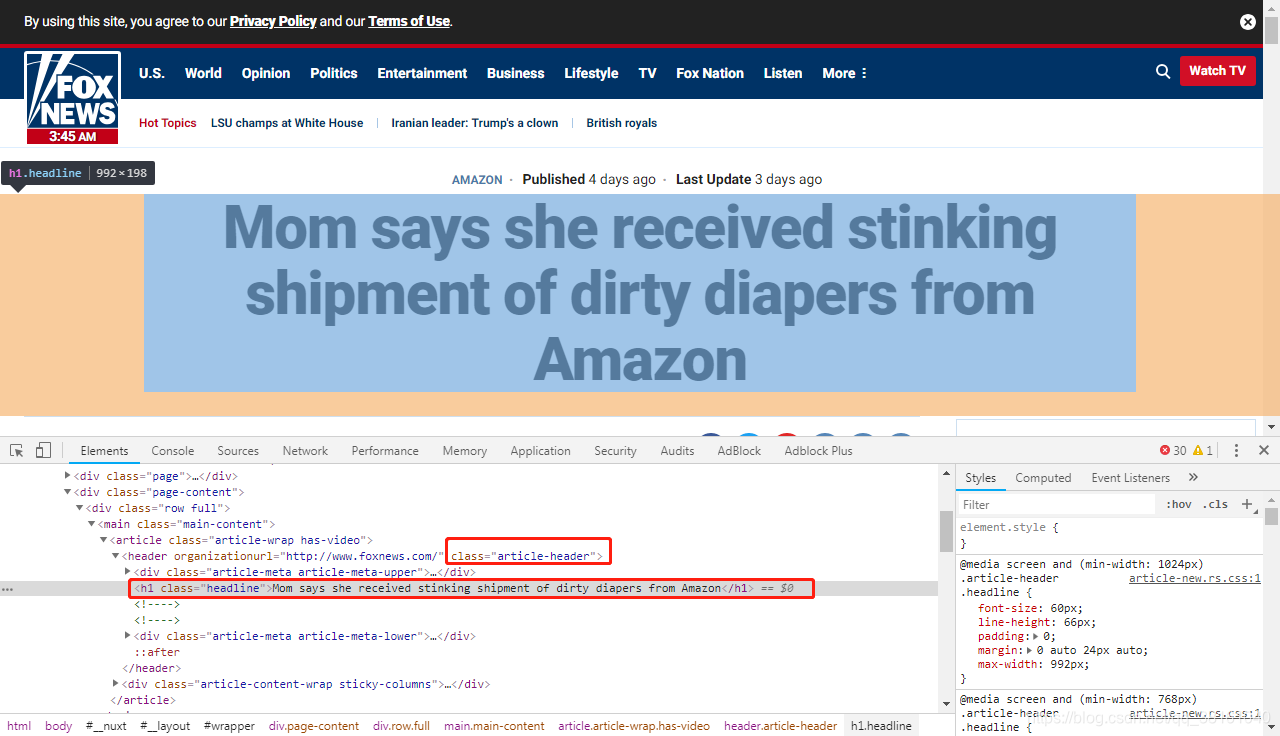Go to the U.S. news section
Image resolution: width=1280 pixels, height=736 pixels.
(152, 73)
